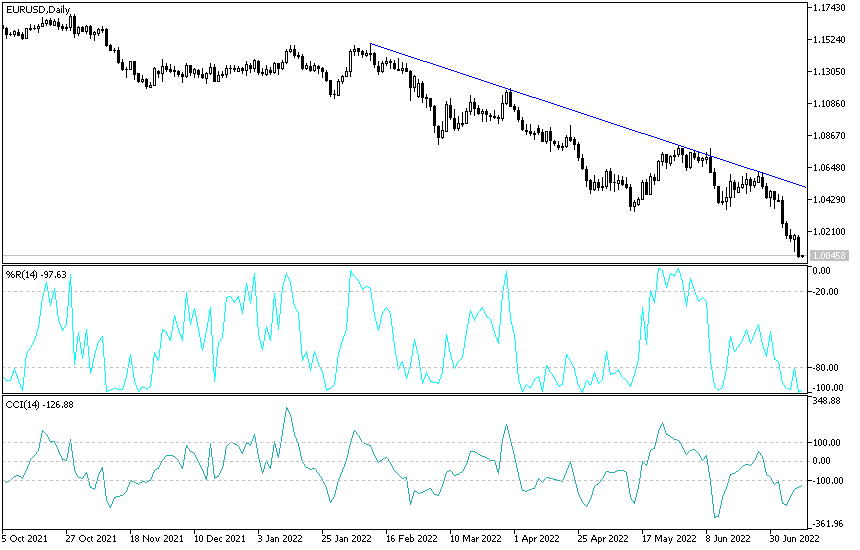The width and height of the screenshot is (860, 550).
Task: Click the current price label 1.00458
Action: point(829,256)
